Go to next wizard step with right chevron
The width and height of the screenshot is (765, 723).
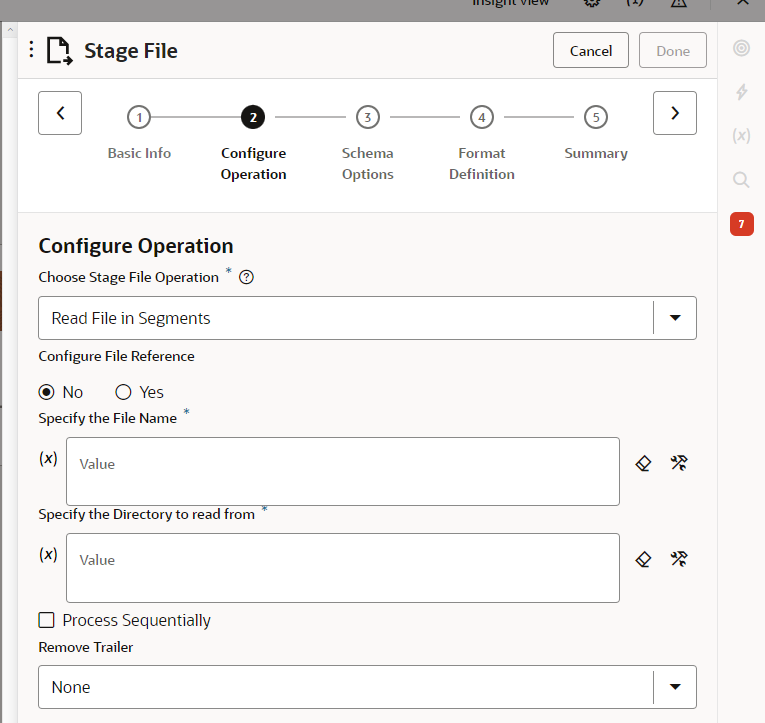pos(675,113)
